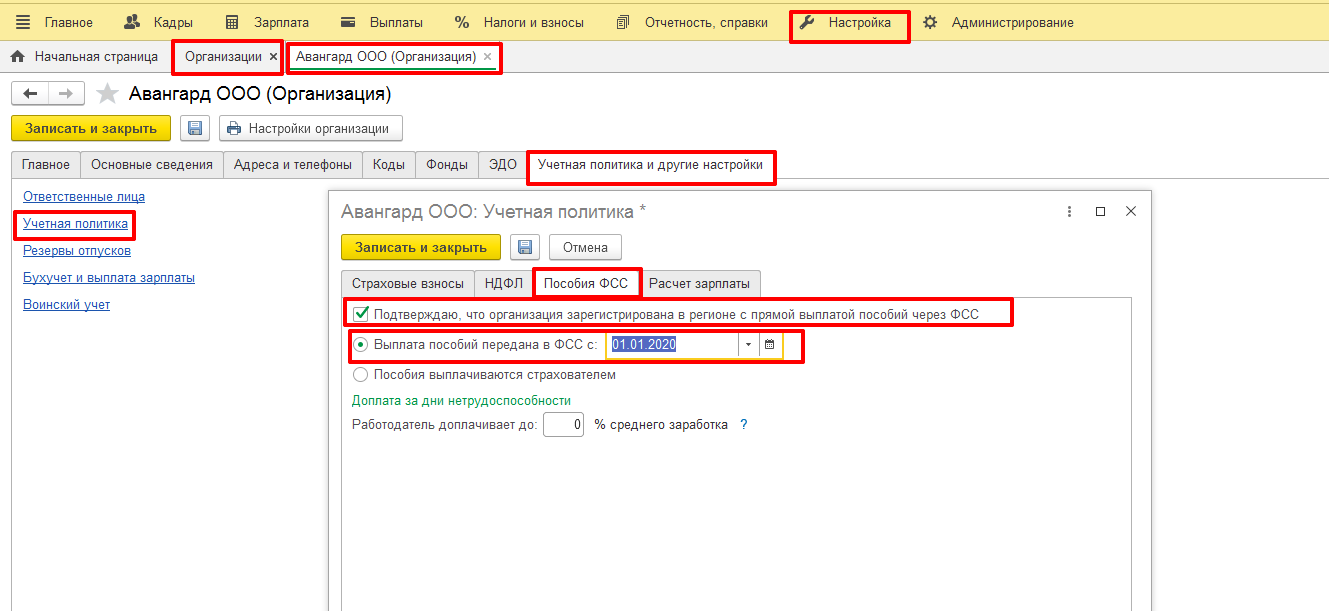The height and width of the screenshot is (611, 1329).
Task: Click the save floppy icon beside Настройки организации
Action: (x=195, y=128)
